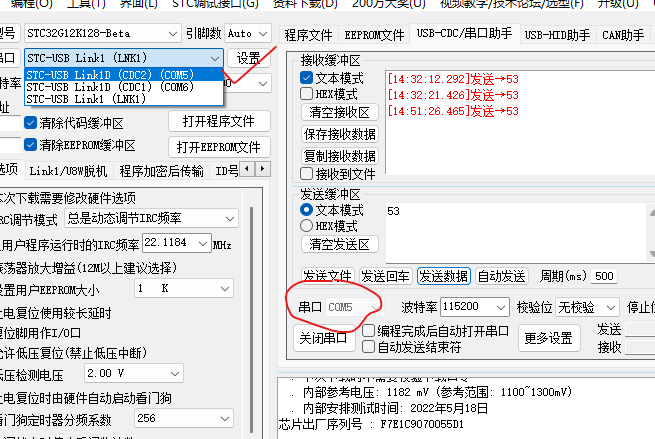
Task: Open the 校验位 无校验 dropdown
Action: (x=587, y=308)
